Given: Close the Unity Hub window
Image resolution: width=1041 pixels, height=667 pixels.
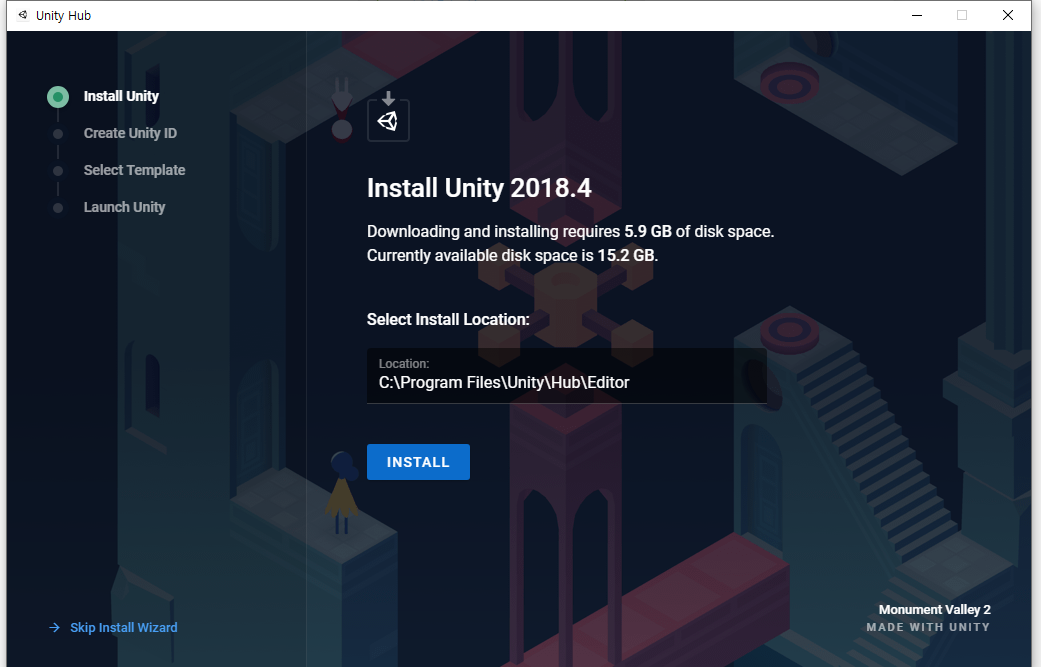Looking at the screenshot, I should 1007,15.
